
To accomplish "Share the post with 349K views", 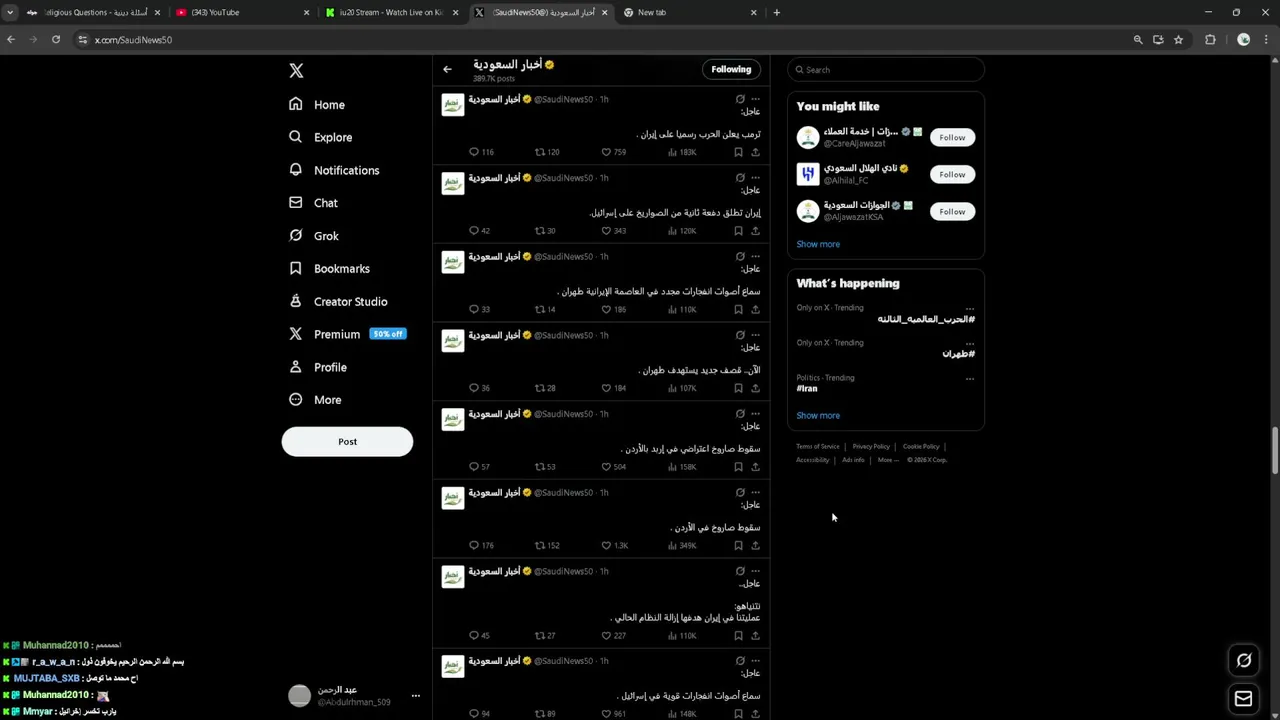I will (x=755, y=545).
